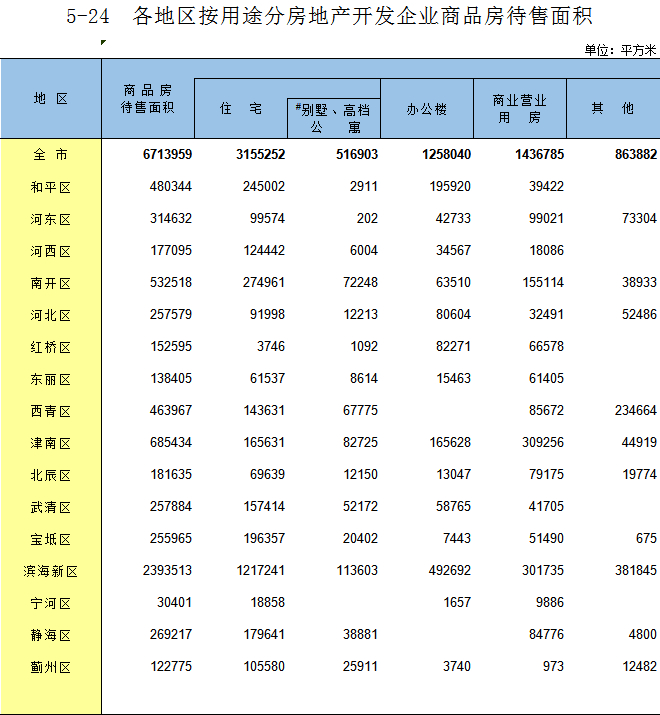Viewport: 660px width, 715px height.
Task: Select the cell with value 516903
Action: 357,154
